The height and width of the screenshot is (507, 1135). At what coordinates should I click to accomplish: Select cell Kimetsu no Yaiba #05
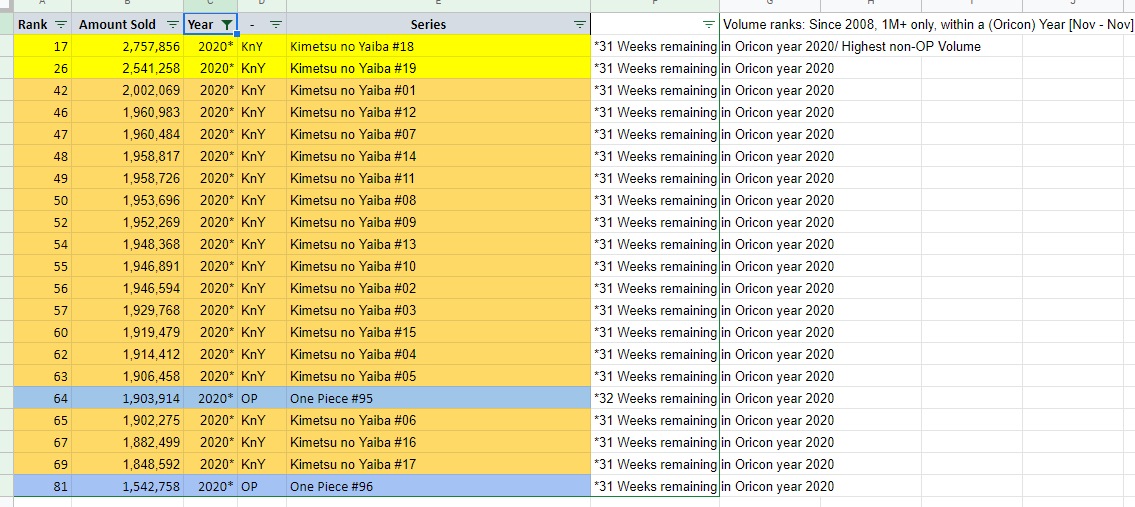(x=438, y=376)
